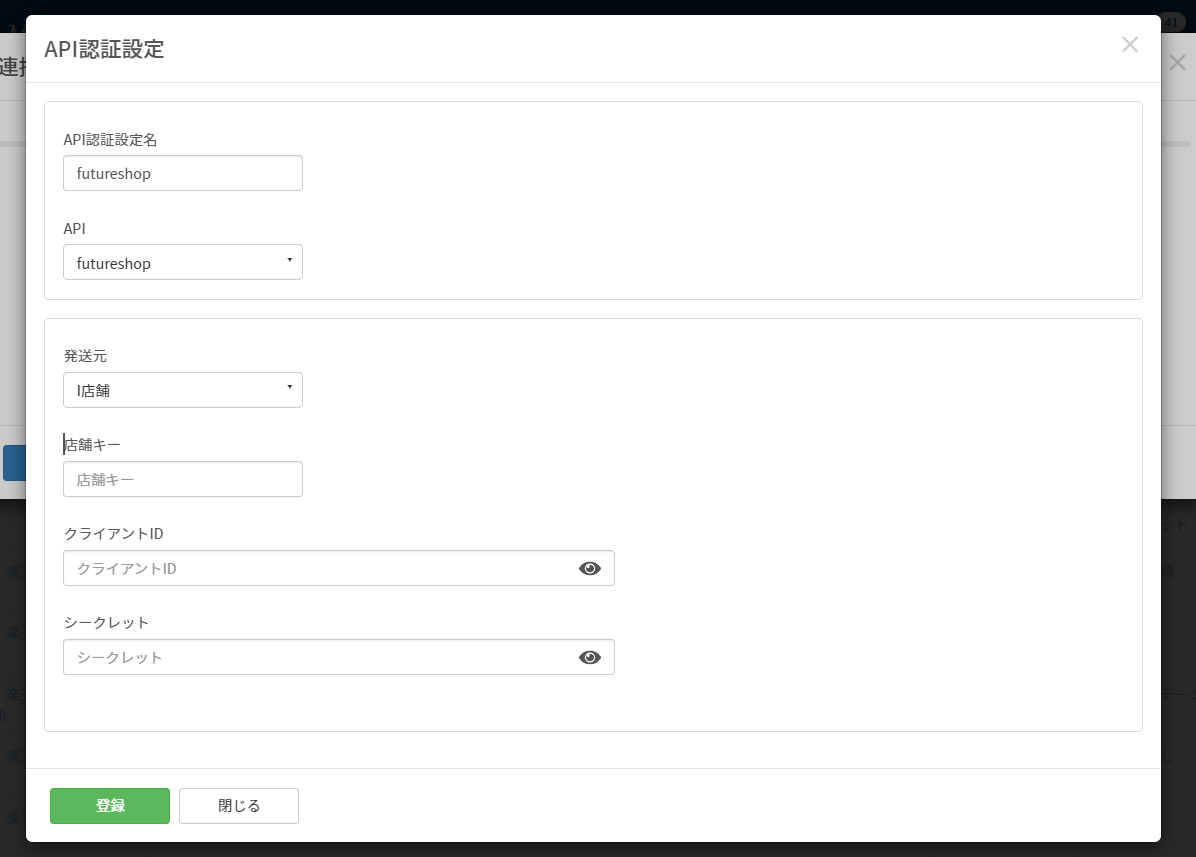Click the シークレット label text

(106, 623)
